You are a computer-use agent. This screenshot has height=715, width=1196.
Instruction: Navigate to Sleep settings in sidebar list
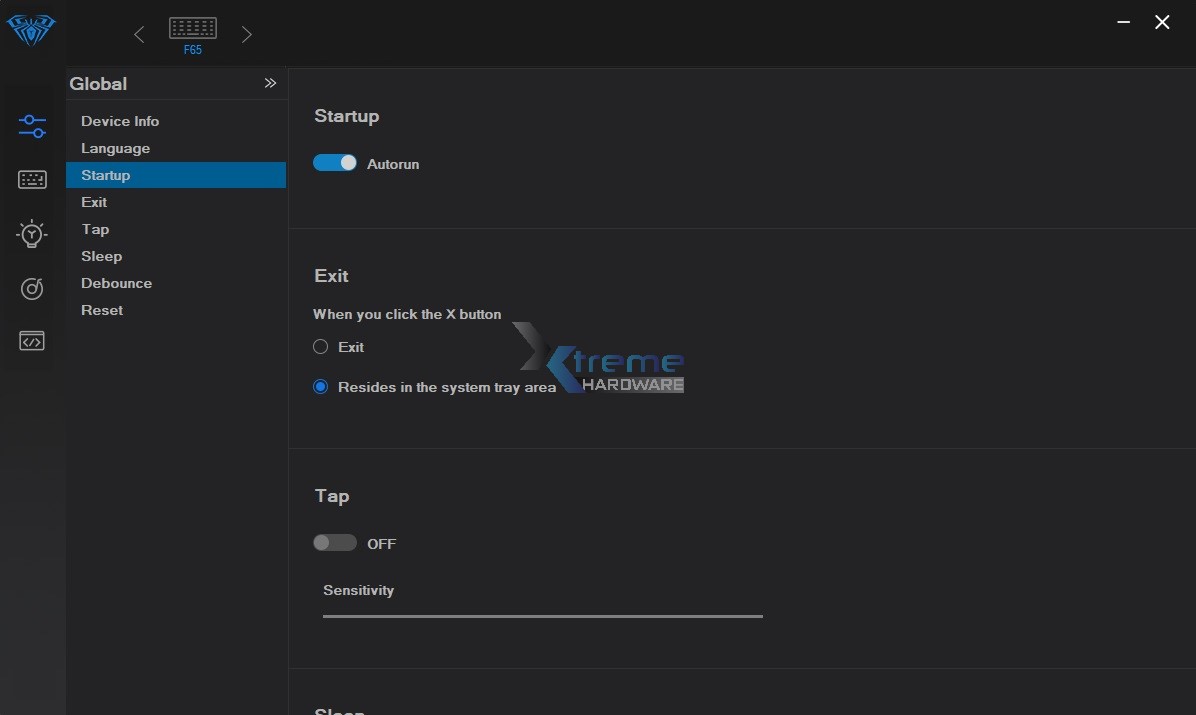(x=101, y=256)
